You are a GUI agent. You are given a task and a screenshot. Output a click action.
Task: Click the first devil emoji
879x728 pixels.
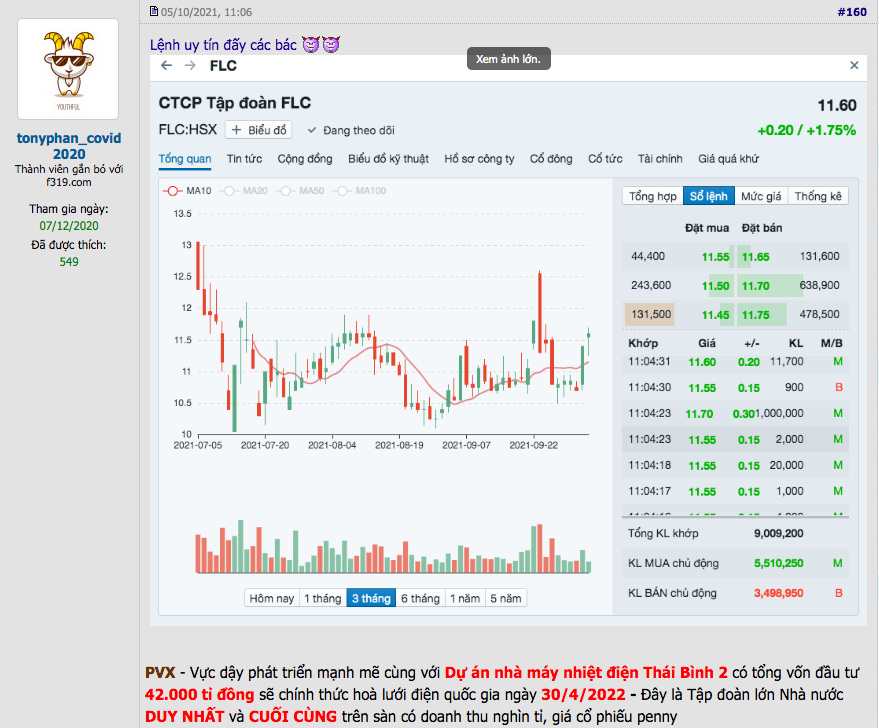[311, 44]
